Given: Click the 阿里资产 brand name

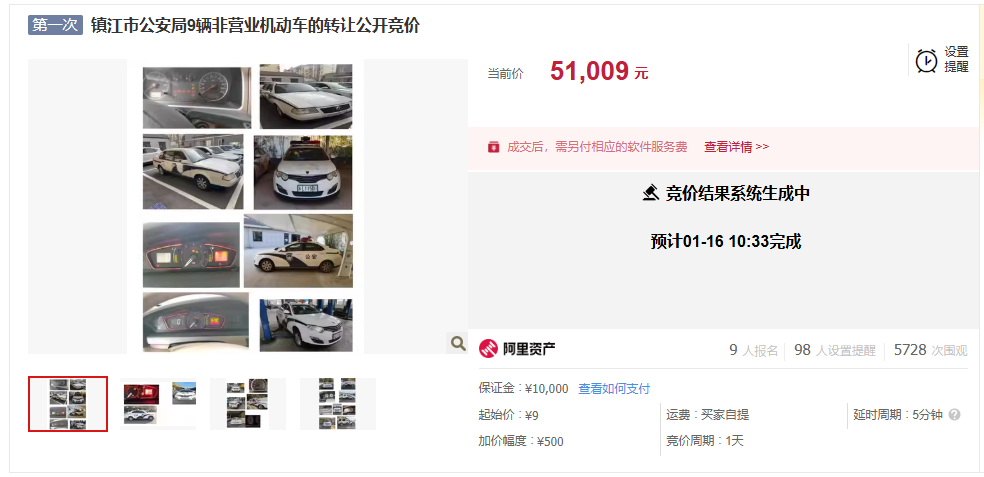Looking at the screenshot, I should tap(529, 349).
